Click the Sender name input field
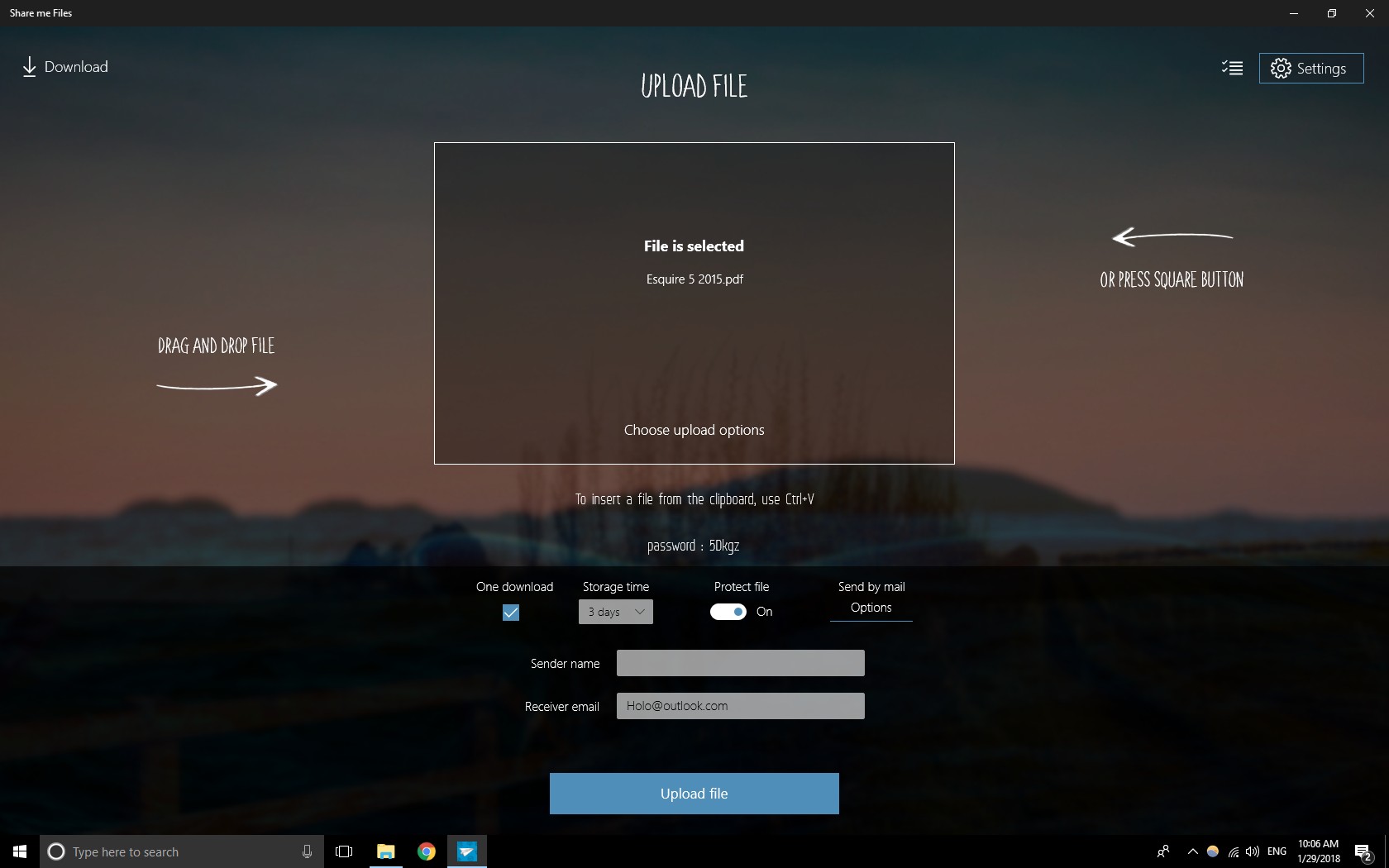 pos(740,663)
